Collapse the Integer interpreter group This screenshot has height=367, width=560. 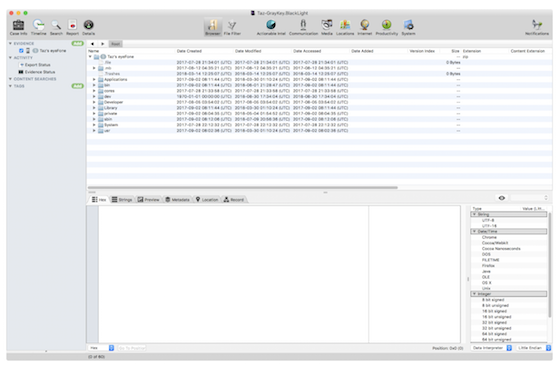tap(474, 294)
